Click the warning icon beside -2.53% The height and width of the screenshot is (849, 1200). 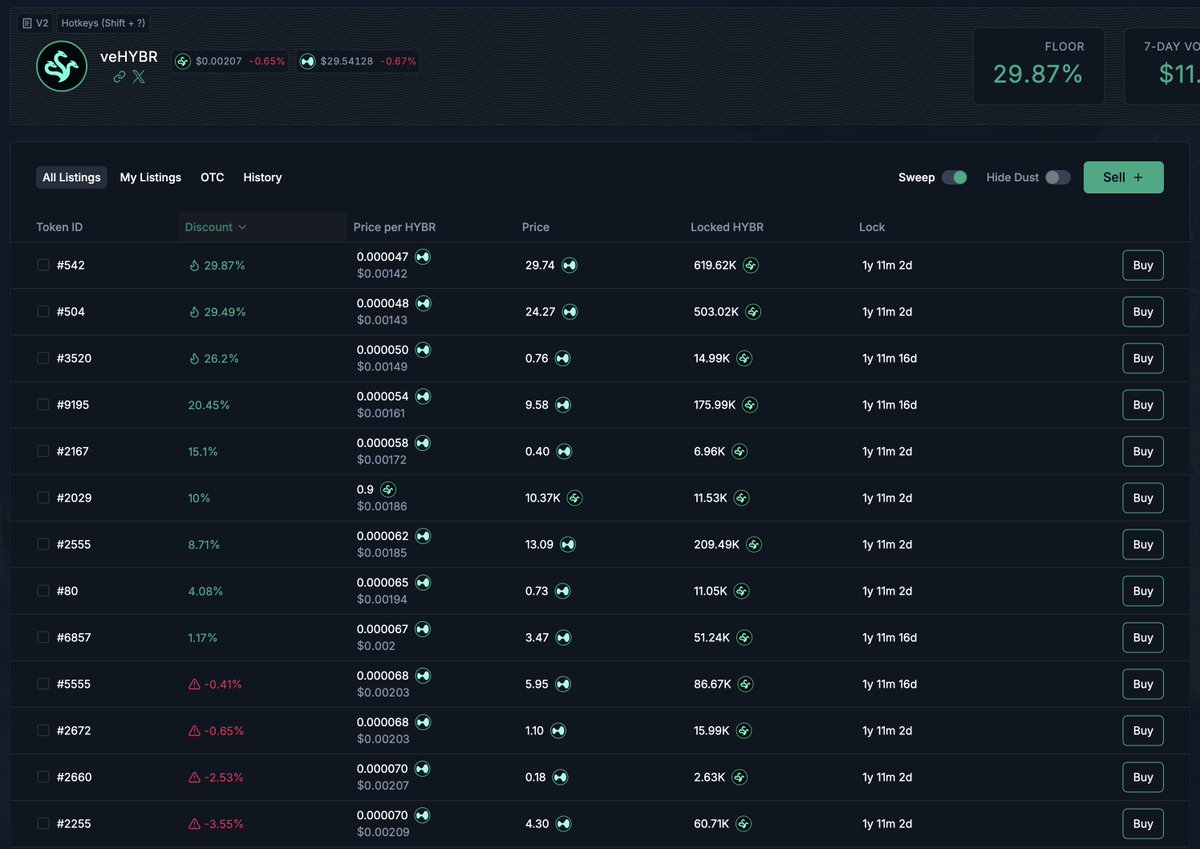click(x=195, y=777)
